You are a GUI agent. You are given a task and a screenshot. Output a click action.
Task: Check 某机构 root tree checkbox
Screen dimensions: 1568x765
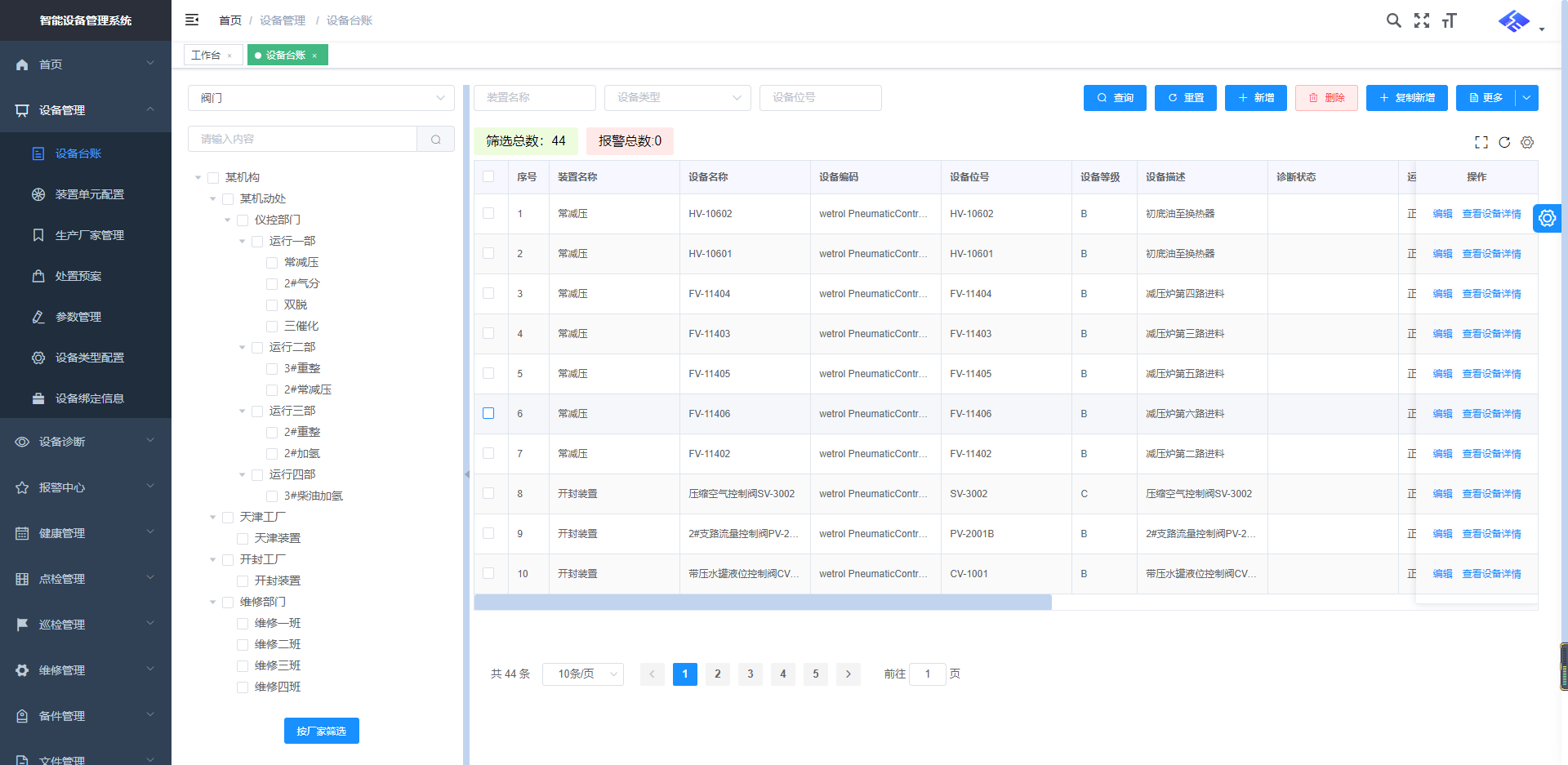coord(213,177)
